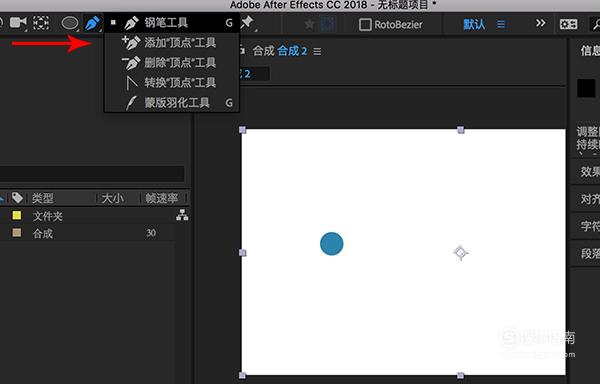Select the Unified Camera tool icon
The image size is (600, 384).
18,23
